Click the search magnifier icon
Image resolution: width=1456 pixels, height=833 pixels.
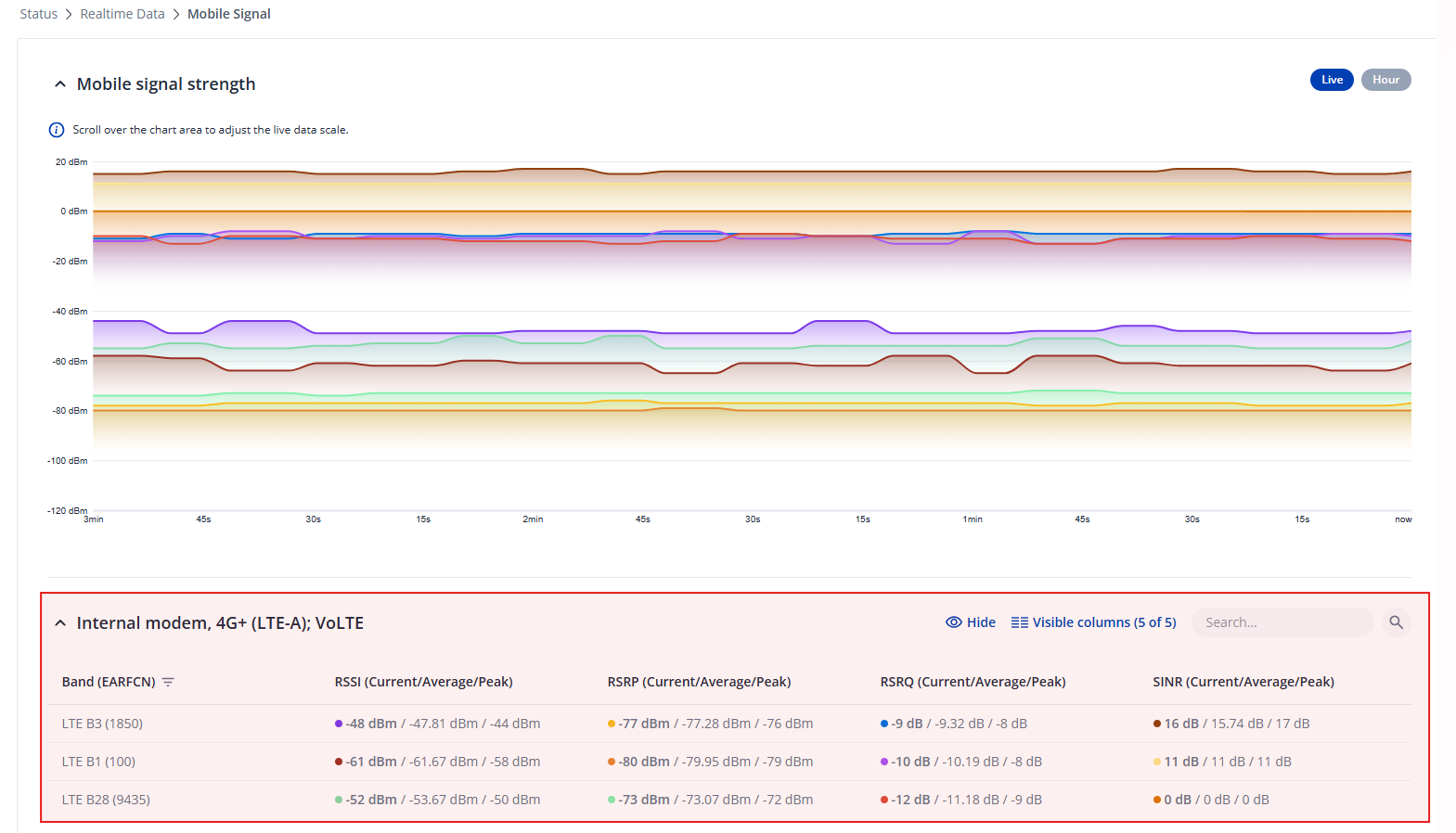pos(1396,622)
